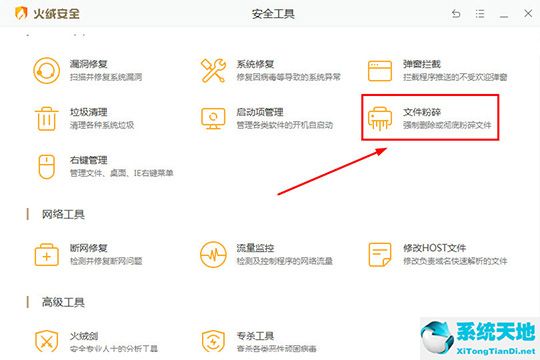Screen dimensions: 540x360
Task: Open the 垃圾清理 trash can icon
Action: coord(46,119)
